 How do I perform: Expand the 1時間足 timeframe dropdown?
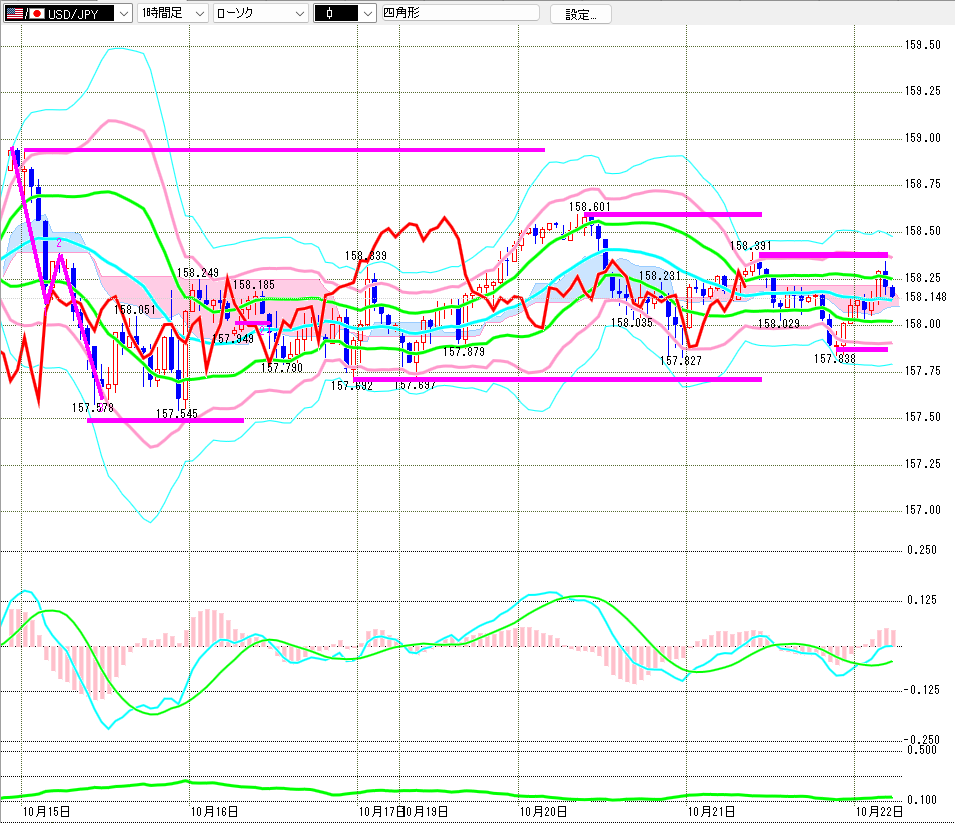pos(172,13)
